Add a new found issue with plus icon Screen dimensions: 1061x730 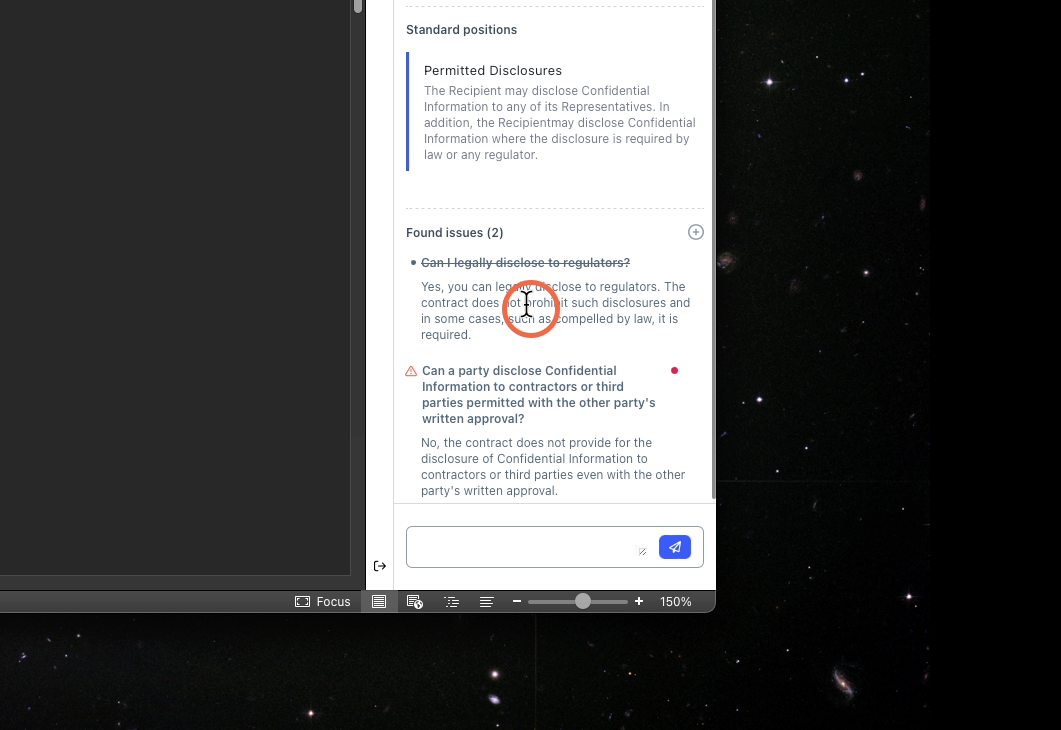tap(696, 232)
